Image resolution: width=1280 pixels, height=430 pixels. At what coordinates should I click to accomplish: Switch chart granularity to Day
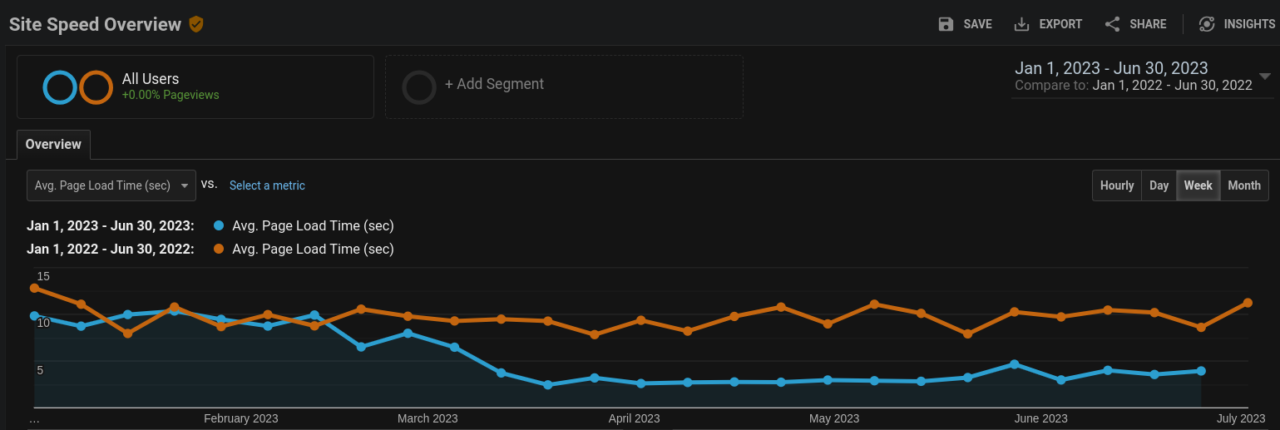click(x=1159, y=186)
